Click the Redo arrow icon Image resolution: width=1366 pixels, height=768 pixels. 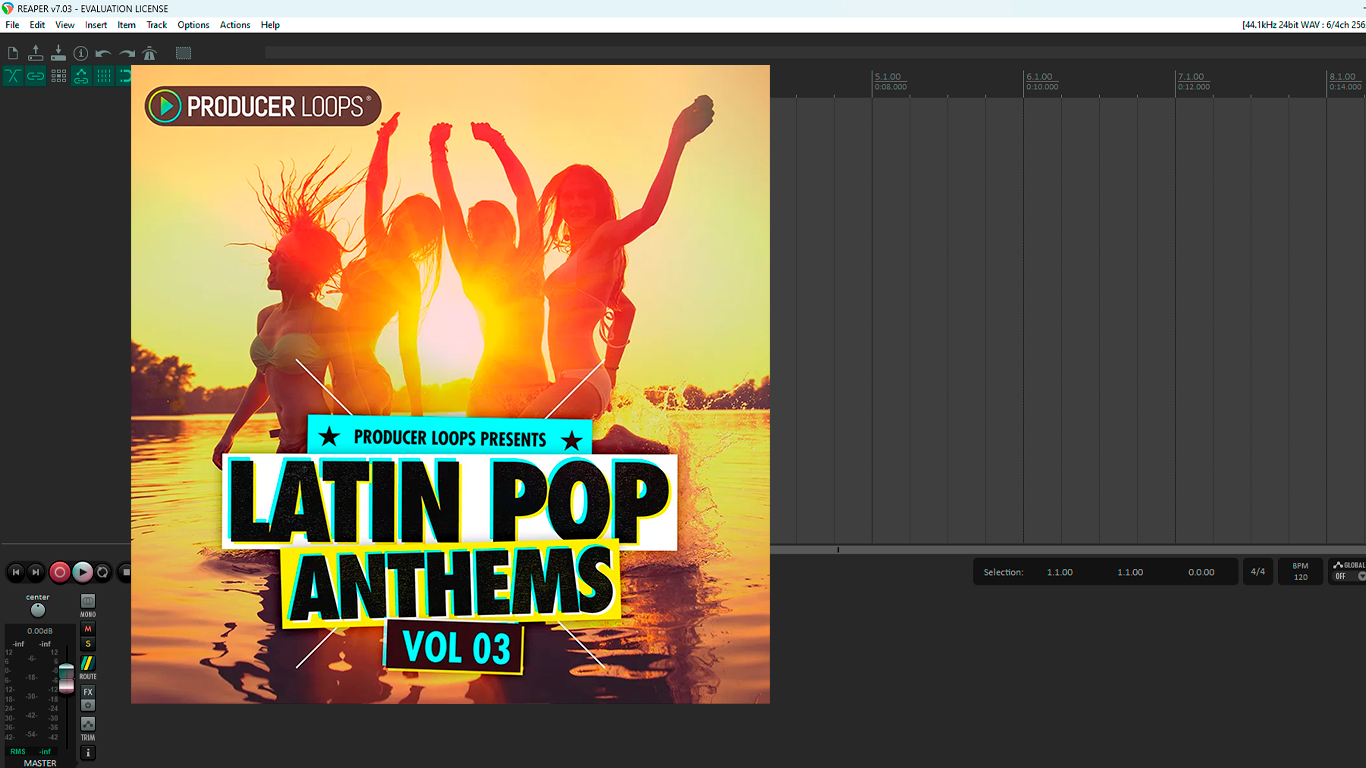click(127, 53)
